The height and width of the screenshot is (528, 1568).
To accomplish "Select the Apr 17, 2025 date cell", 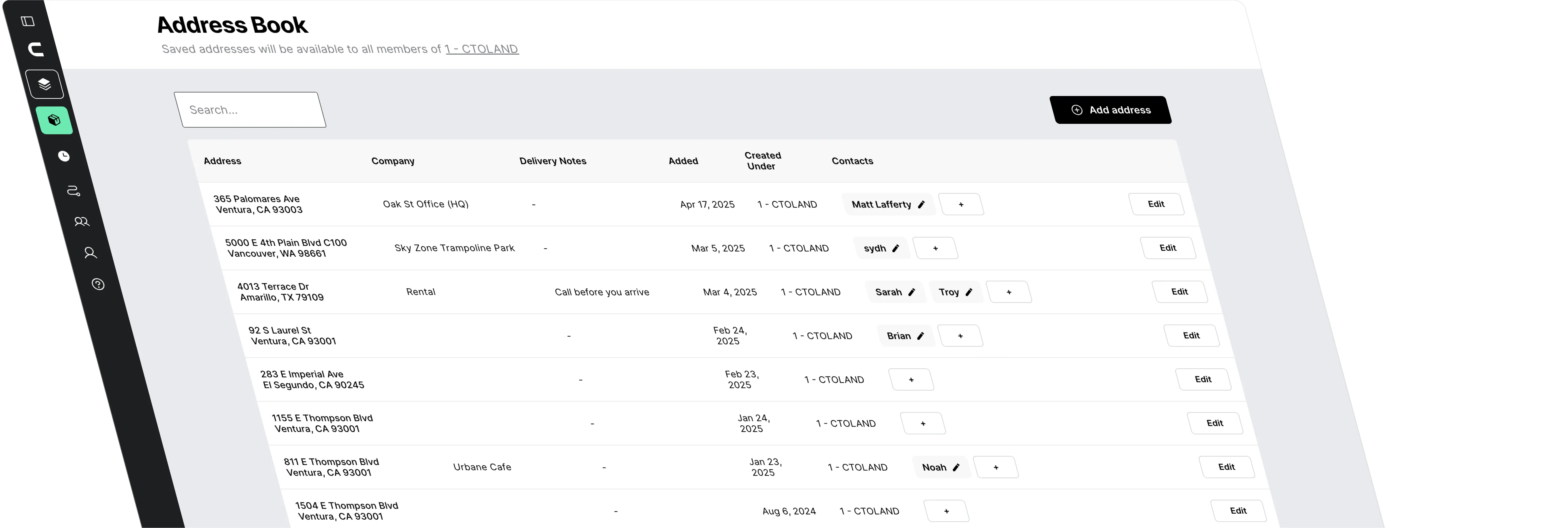I will tap(707, 205).
